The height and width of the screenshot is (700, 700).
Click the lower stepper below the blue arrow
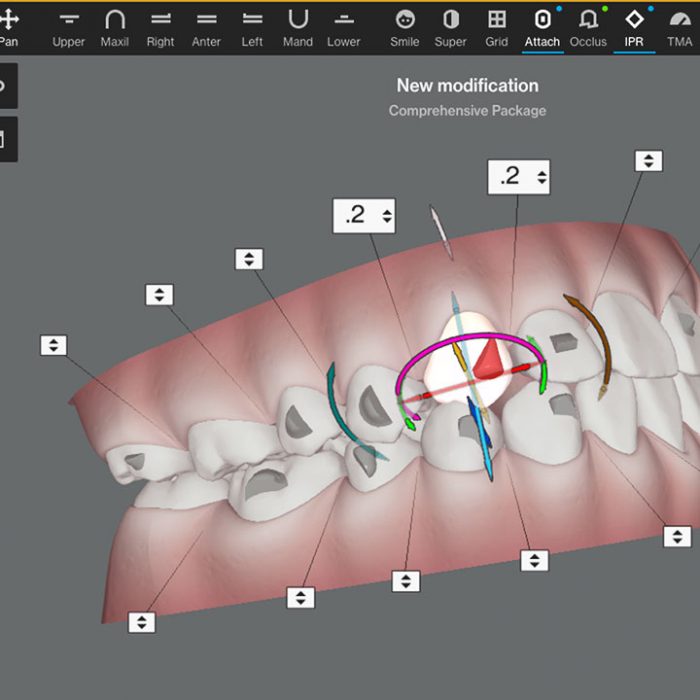coord(534,561)
